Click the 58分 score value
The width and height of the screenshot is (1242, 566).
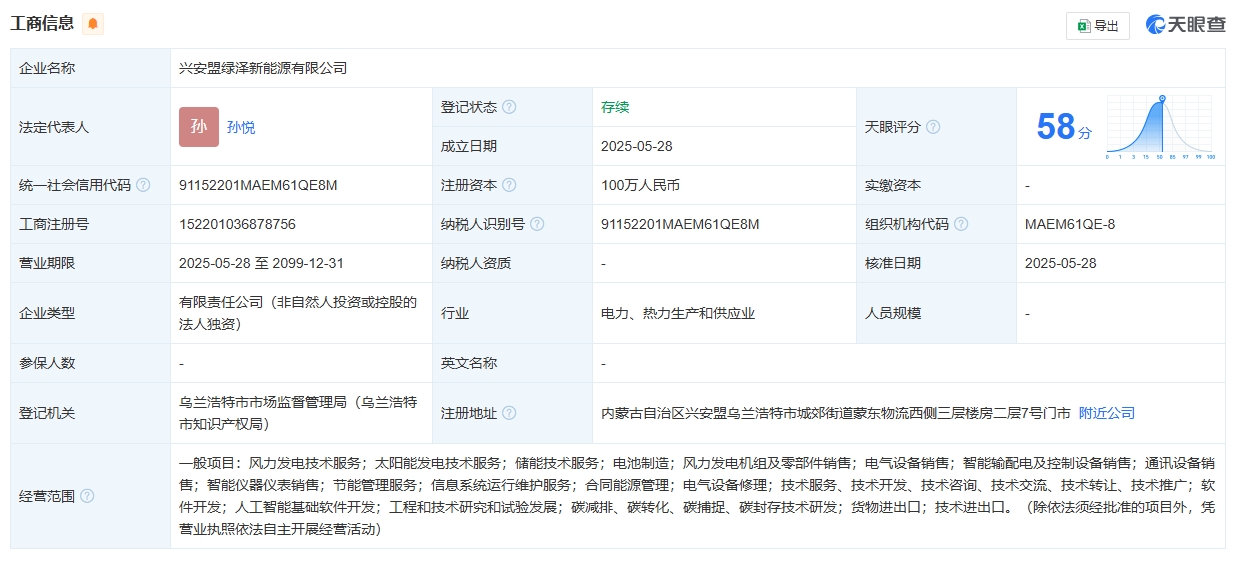coord(1064,127)
